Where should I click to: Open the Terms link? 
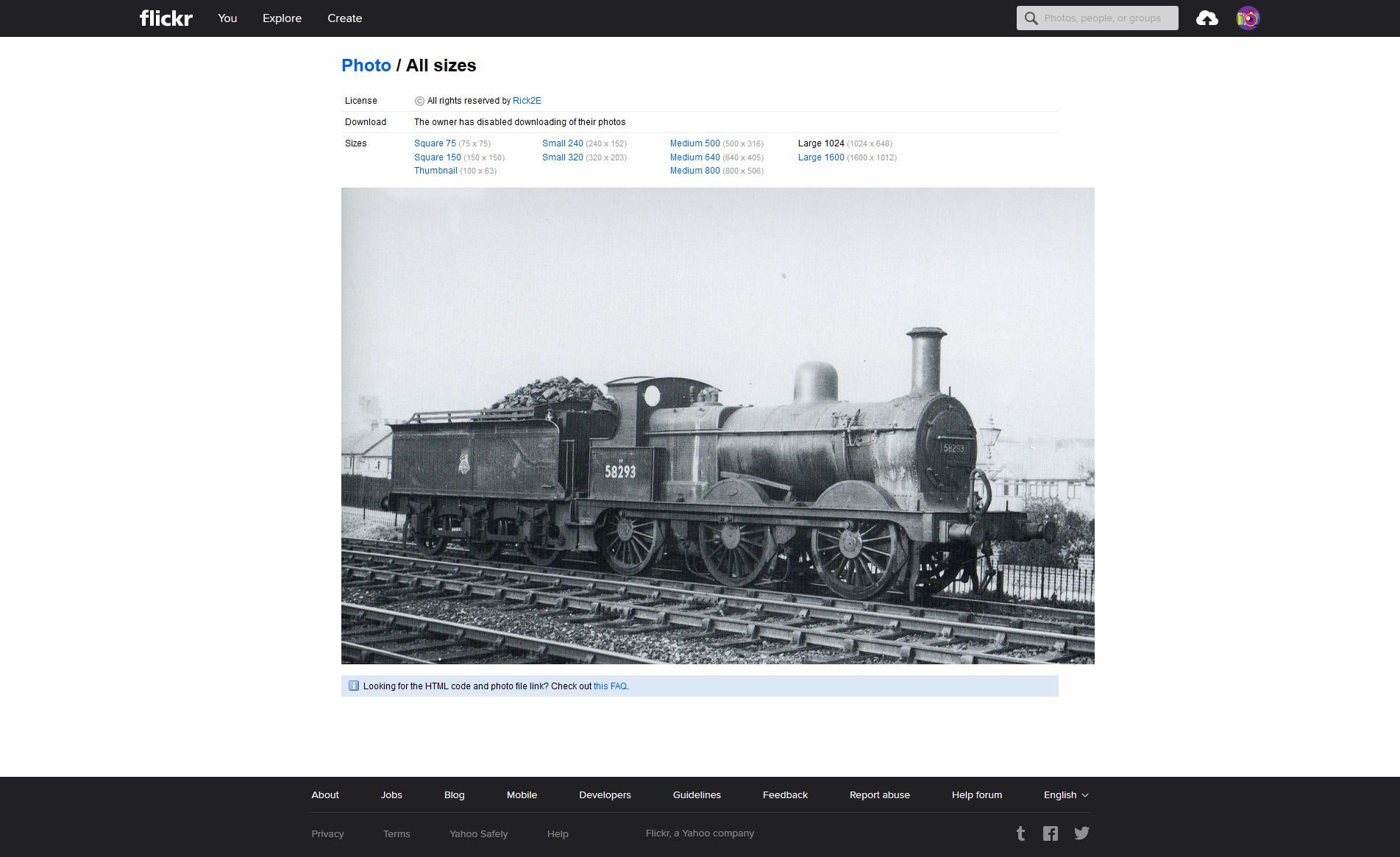[397, 834]
